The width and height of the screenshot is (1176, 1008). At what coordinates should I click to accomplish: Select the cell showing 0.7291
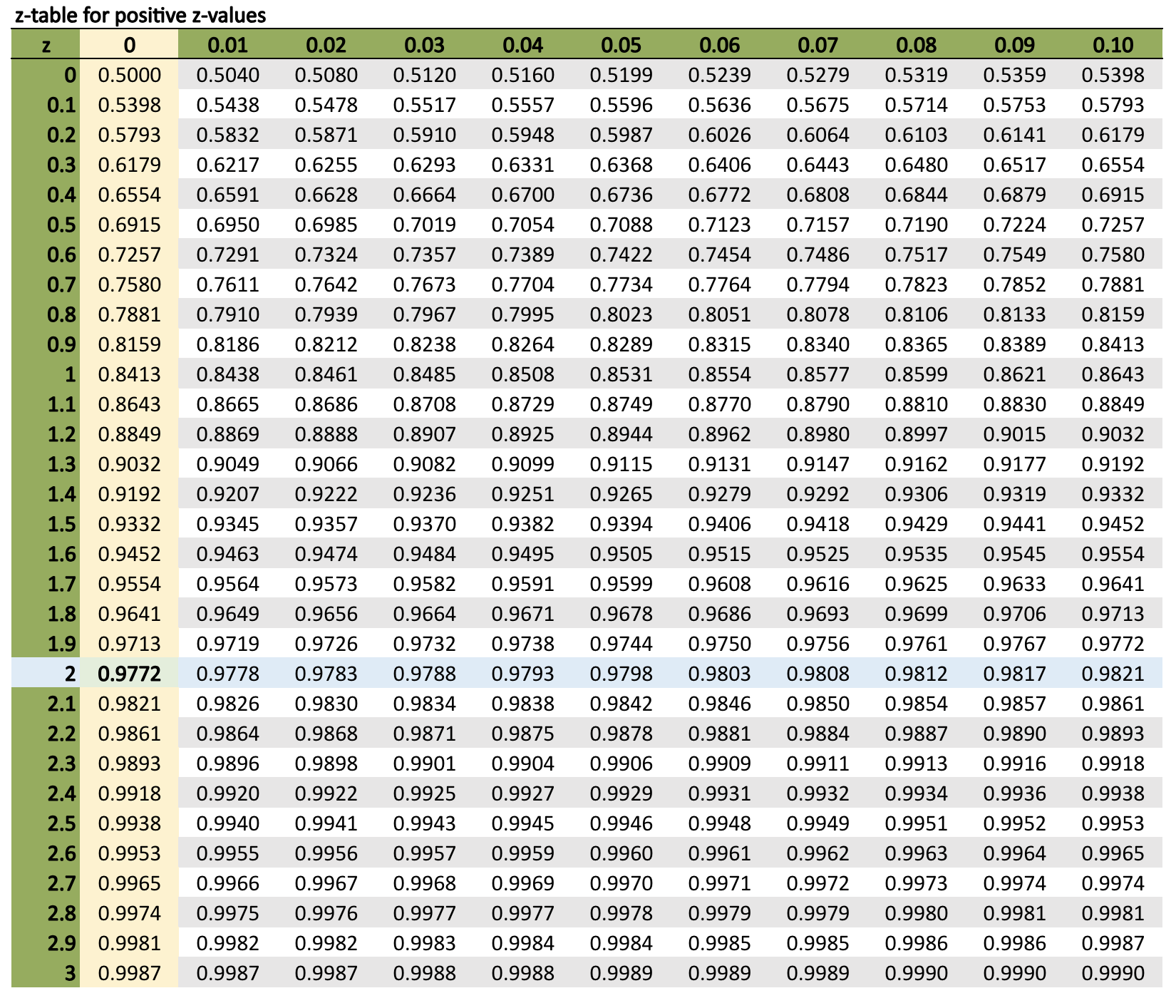[227, 254]
